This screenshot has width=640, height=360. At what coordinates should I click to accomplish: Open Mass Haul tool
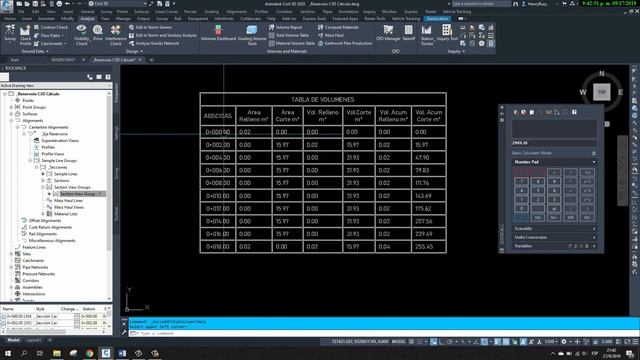click(x=330, y=36)
